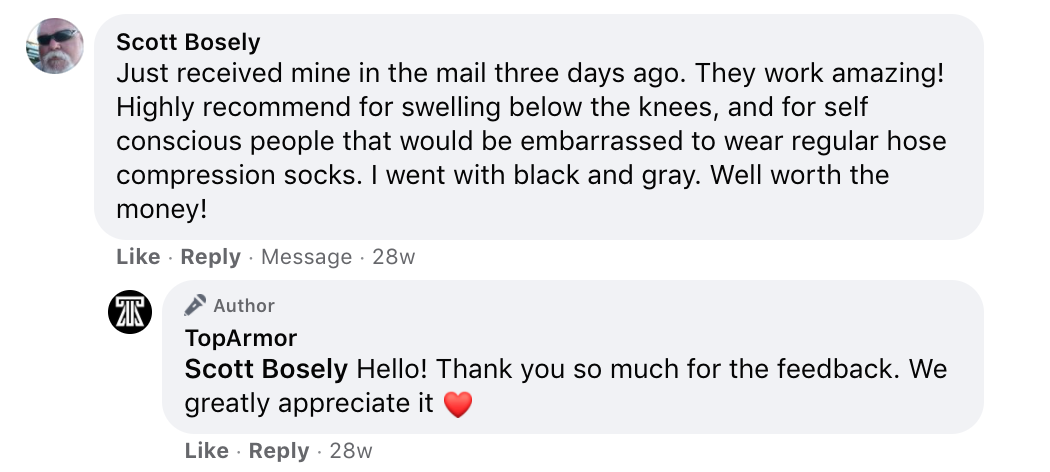The width and height of the screenshot is (1050, 472).
Task: Open Scott Bosely's name above his comment
Action: [188, 42]
